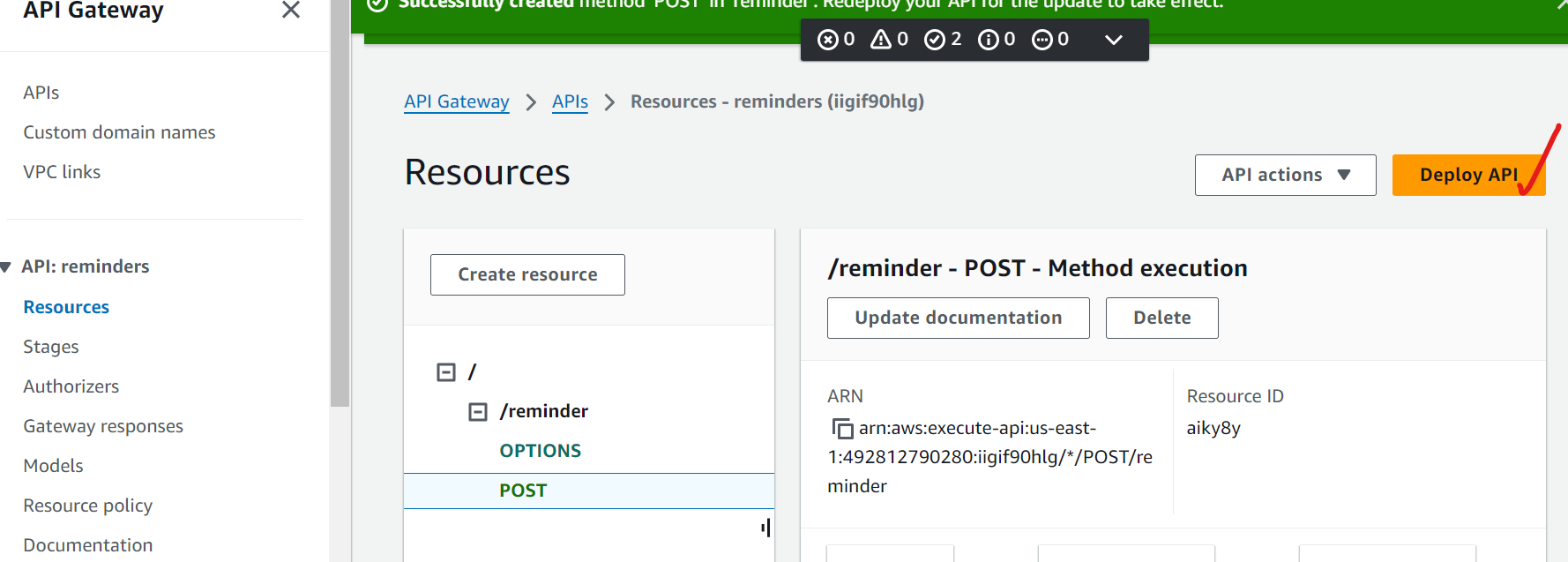Click the info count icon in status bar
Screen dimensions: 1568x562
(x=989, y=40)
